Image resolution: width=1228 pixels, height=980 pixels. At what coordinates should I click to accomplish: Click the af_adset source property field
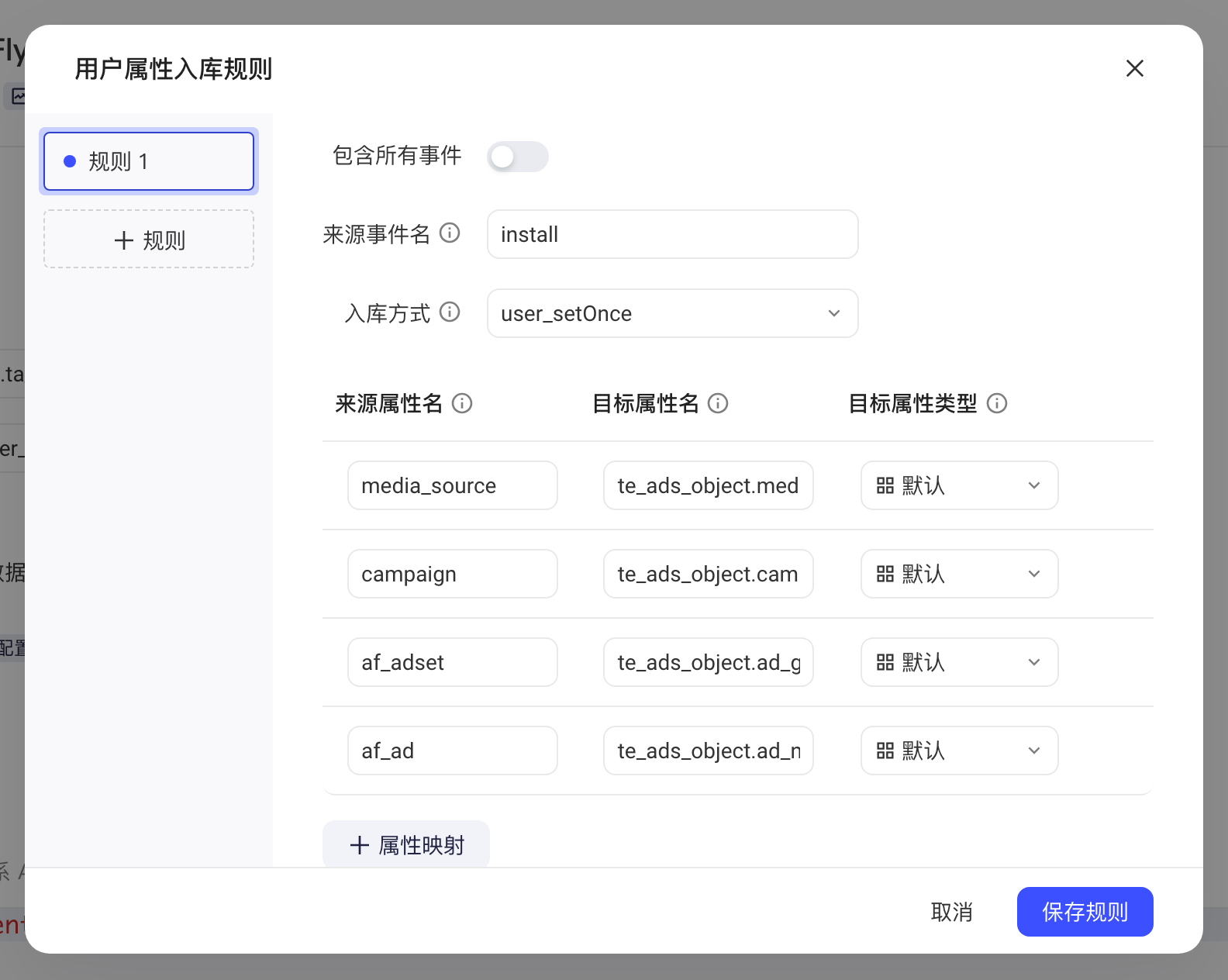pos(453,662)
